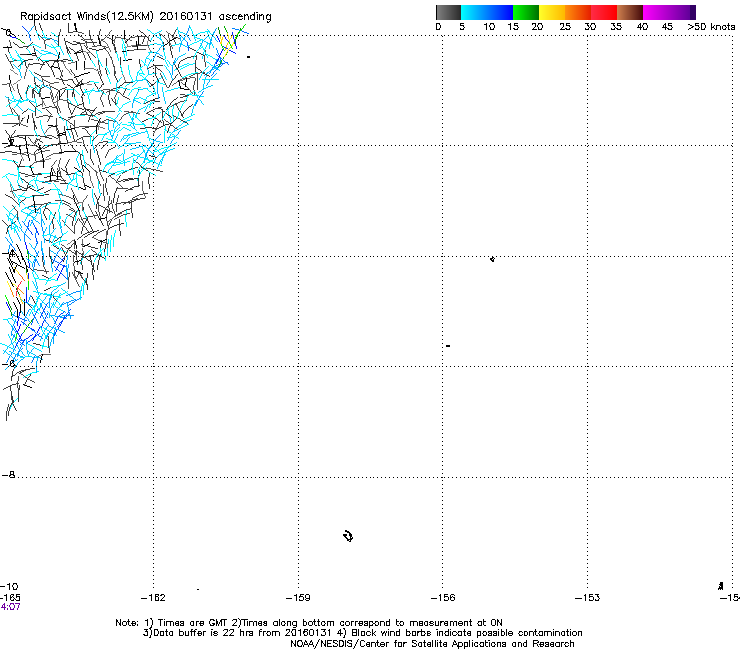Choose the brown 35–40 knots segment
This screenshot has height=650, width=740.
click(x=630, y=12)
